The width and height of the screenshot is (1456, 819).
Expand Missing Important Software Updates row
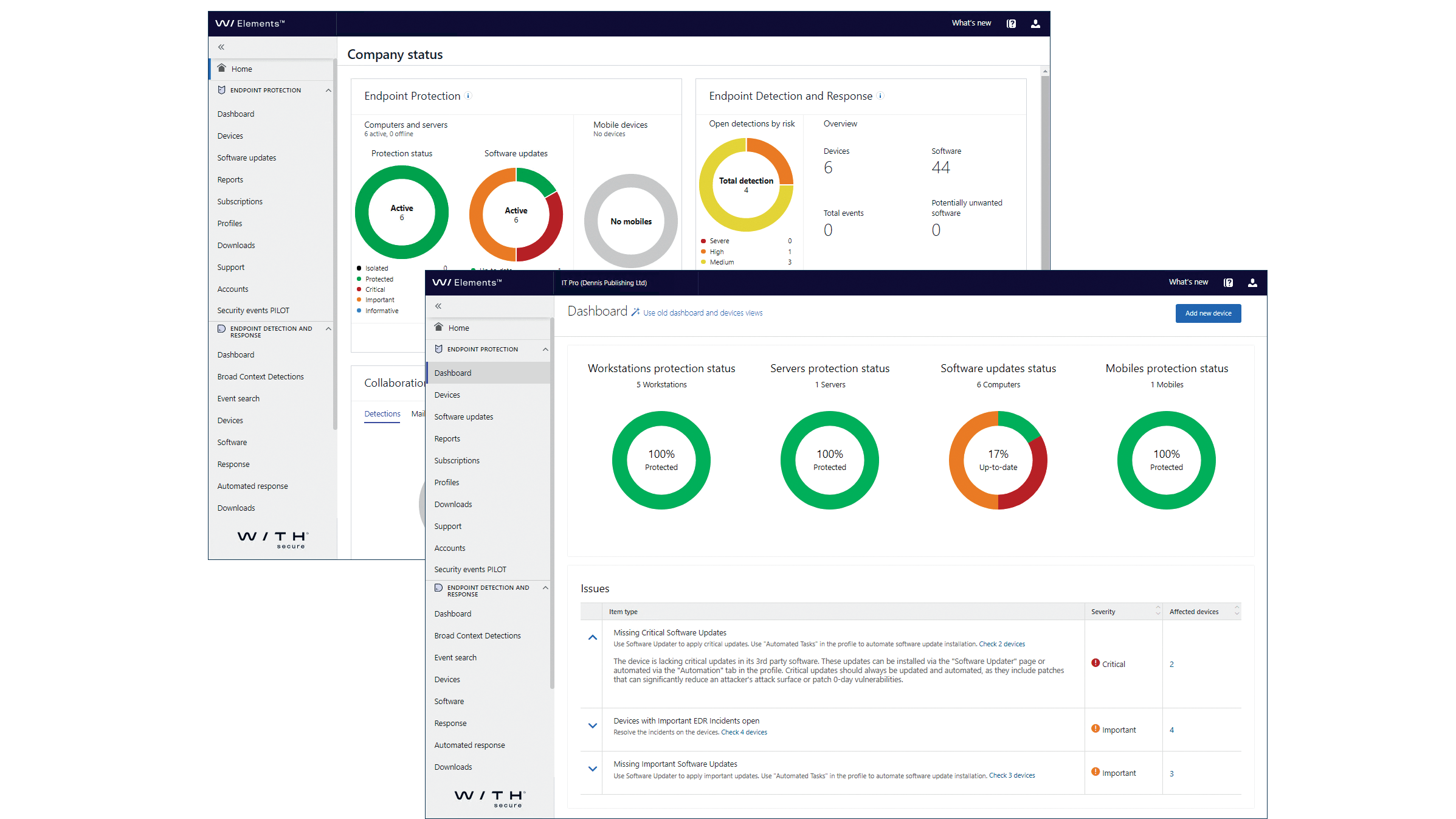[x=593, y=769]
